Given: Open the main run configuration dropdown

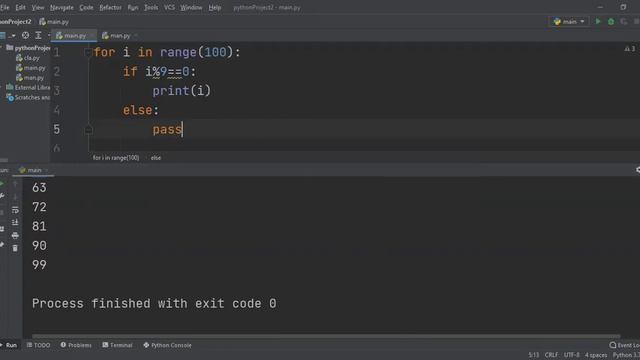Looking at the screenshot, I should 569,21.
